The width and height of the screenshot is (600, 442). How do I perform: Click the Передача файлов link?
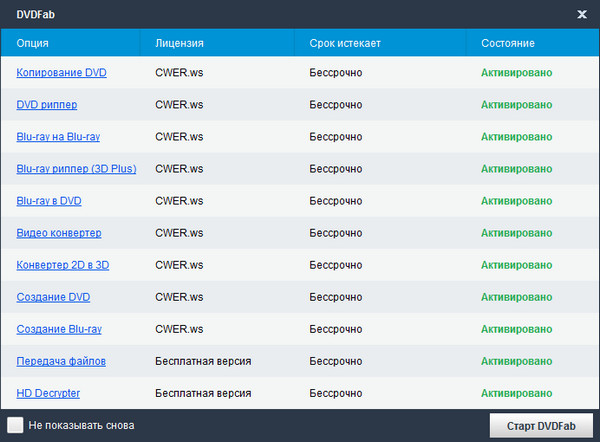tap(61, 361)
